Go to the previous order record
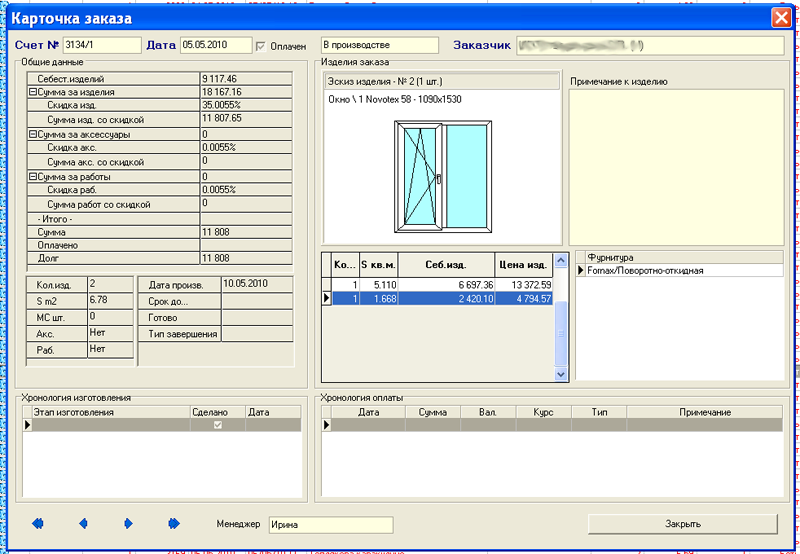800x554 pixels. tap(83, 523)
